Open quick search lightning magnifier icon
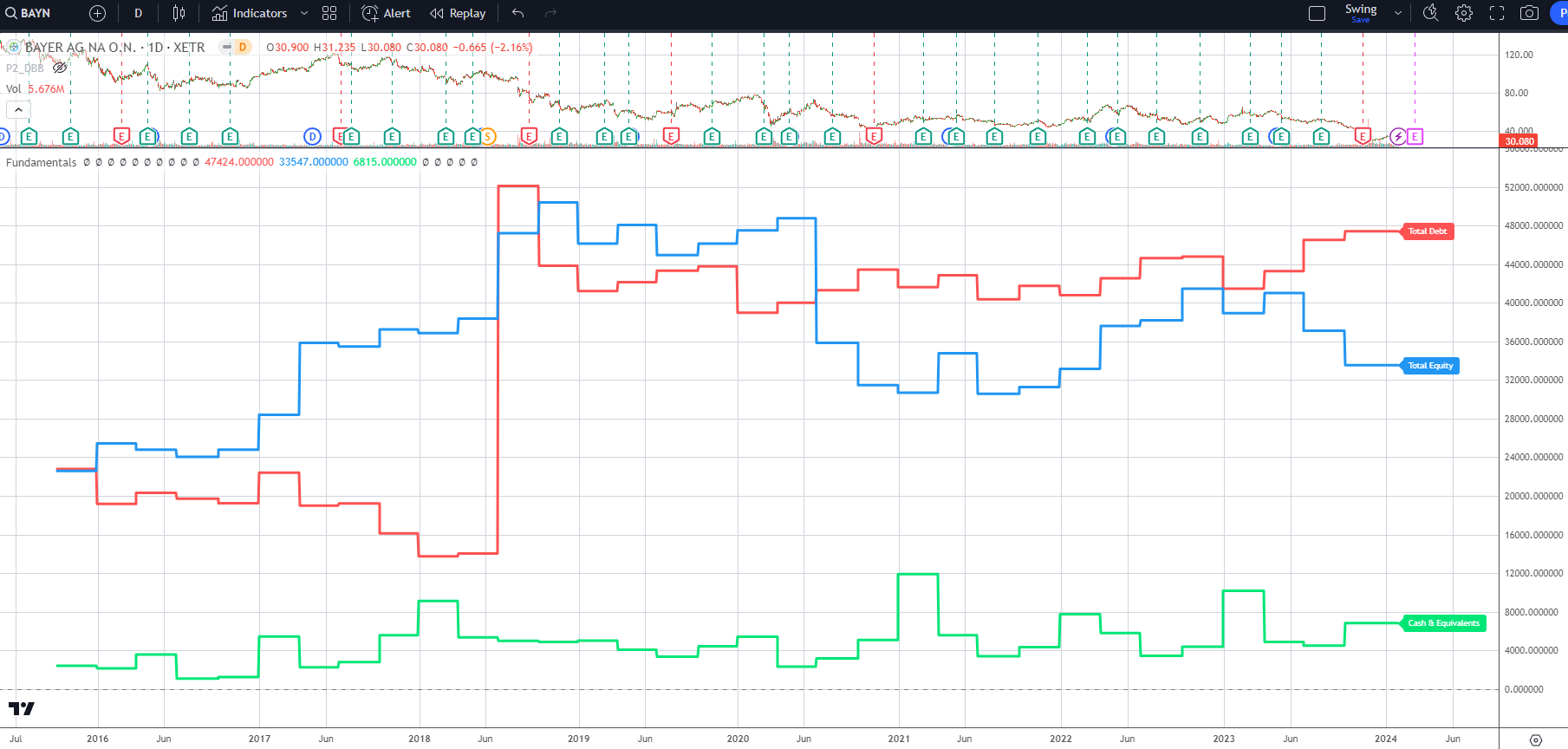The width and height of the screenshot is (1568, 749). pos(1431,13)
